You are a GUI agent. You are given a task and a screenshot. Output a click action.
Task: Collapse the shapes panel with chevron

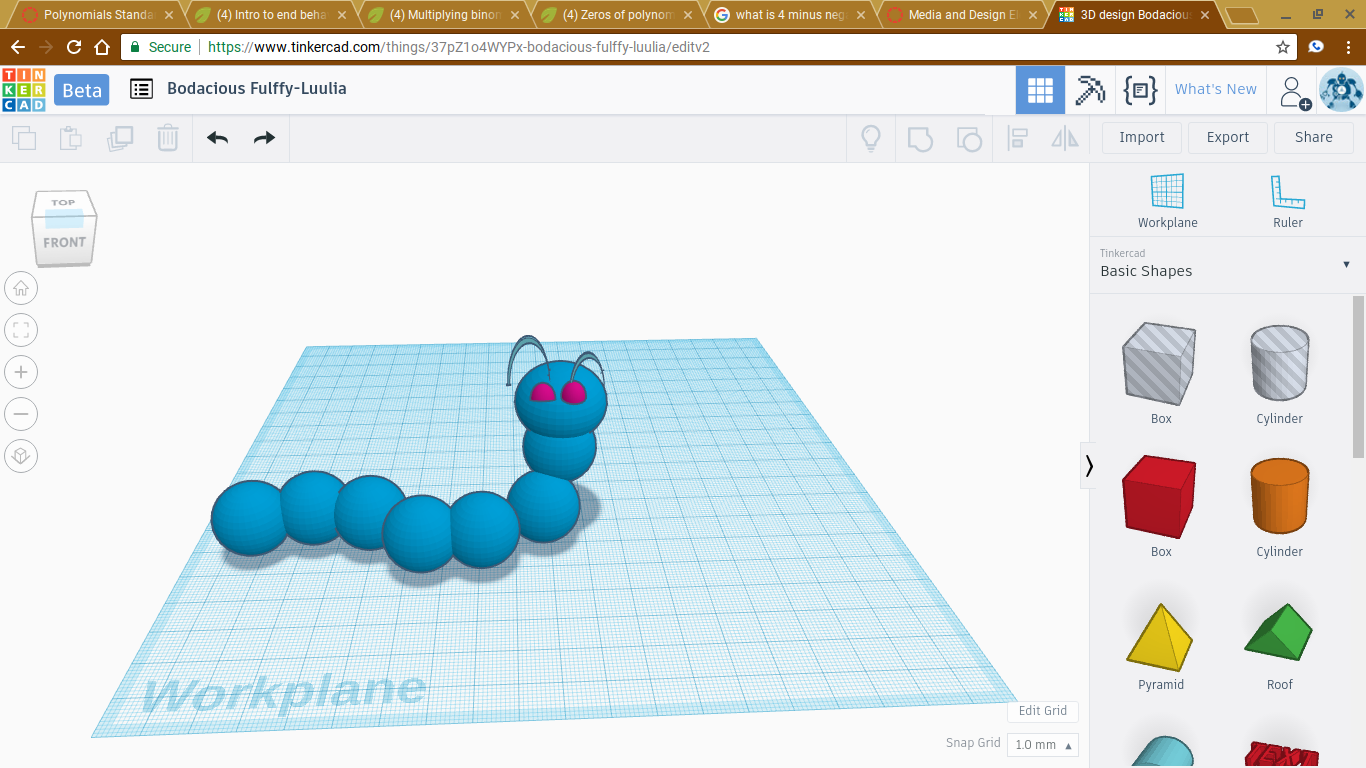click(1089, 466)
